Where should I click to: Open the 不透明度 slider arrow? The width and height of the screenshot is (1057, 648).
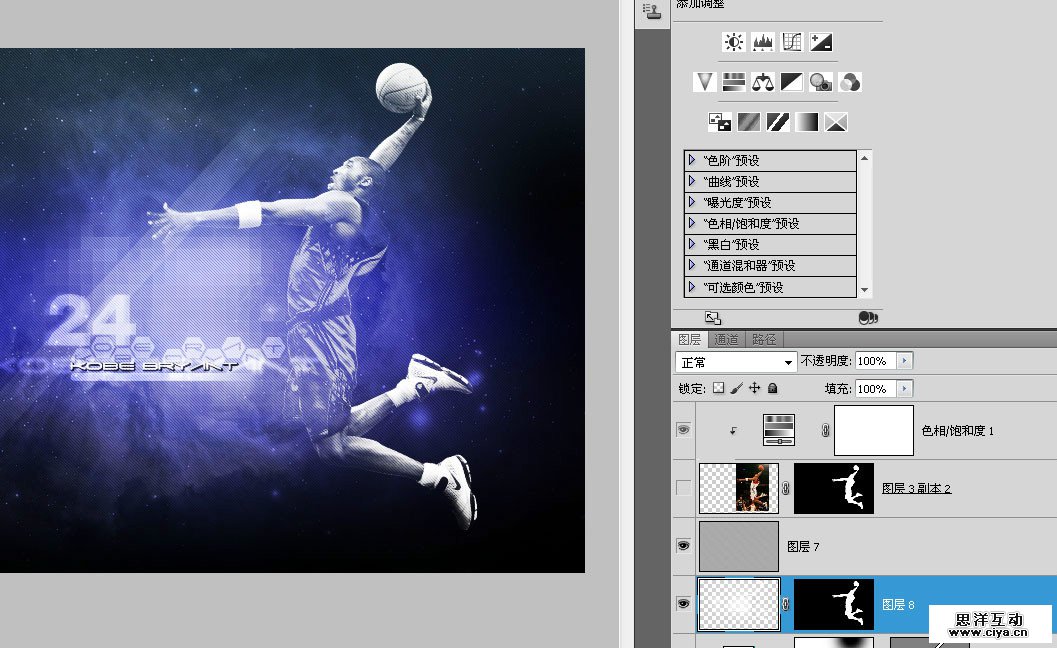click(904, 360)
